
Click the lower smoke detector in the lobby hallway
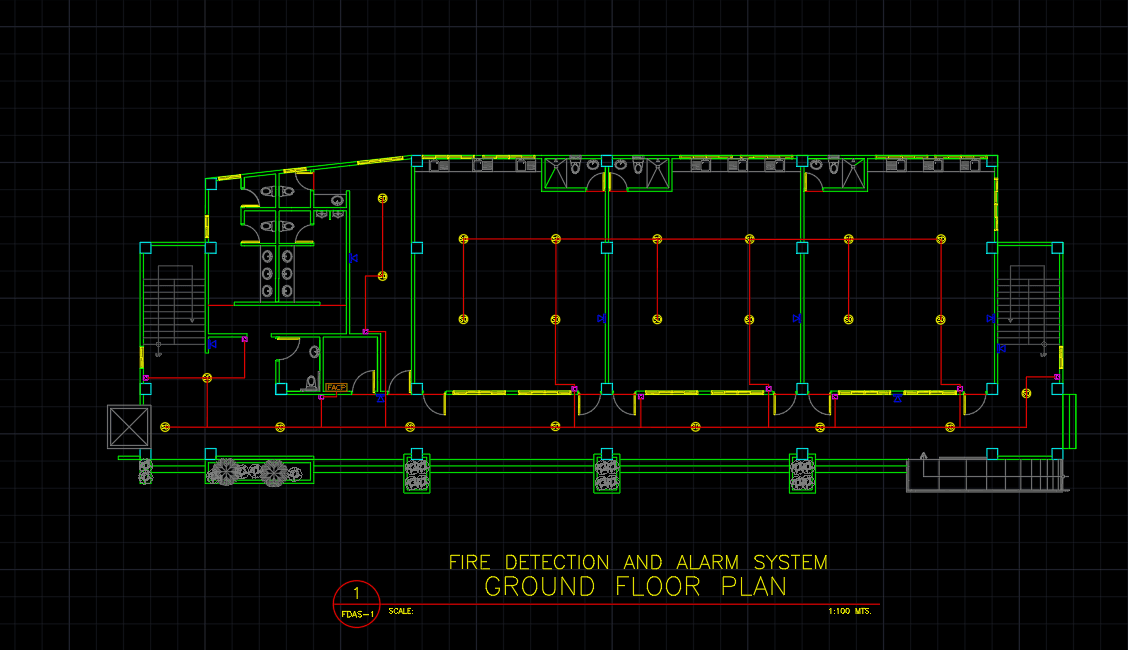[x=383, y=276]
